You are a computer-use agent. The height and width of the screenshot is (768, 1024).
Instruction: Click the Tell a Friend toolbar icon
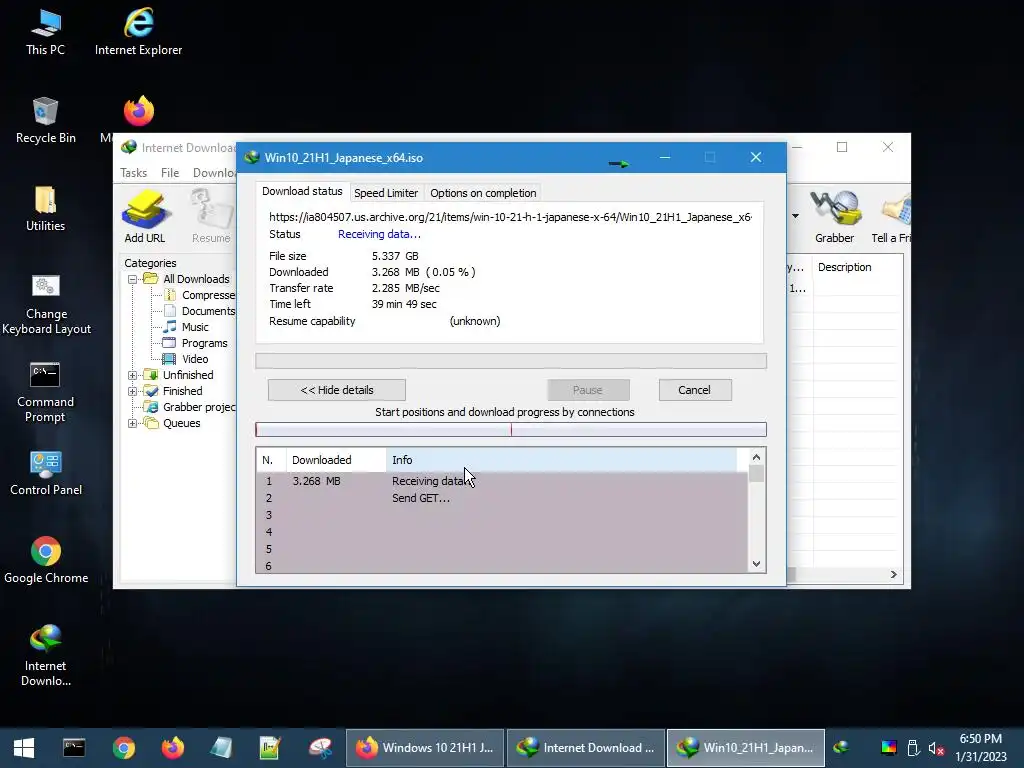pos(893,216)
